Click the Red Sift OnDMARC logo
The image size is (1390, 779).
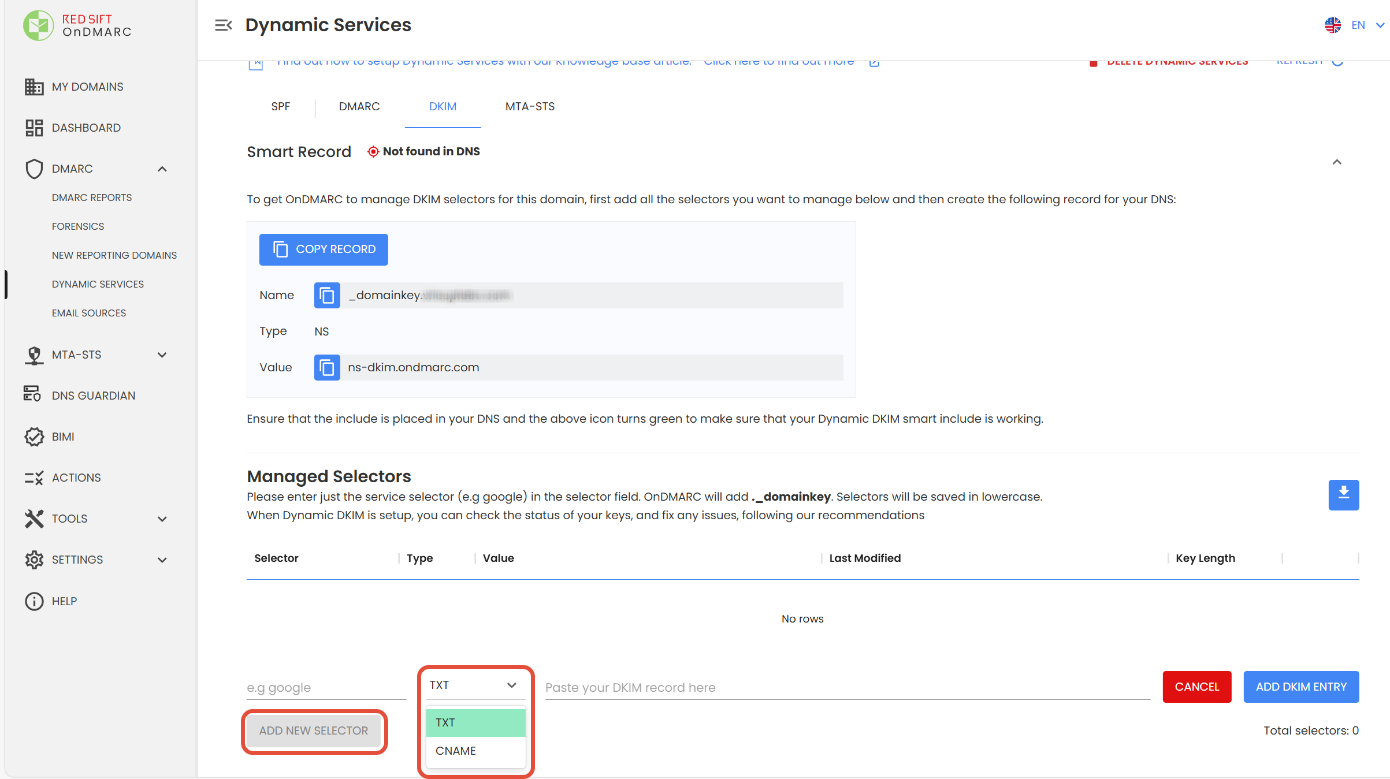click(x=77, y=26)
